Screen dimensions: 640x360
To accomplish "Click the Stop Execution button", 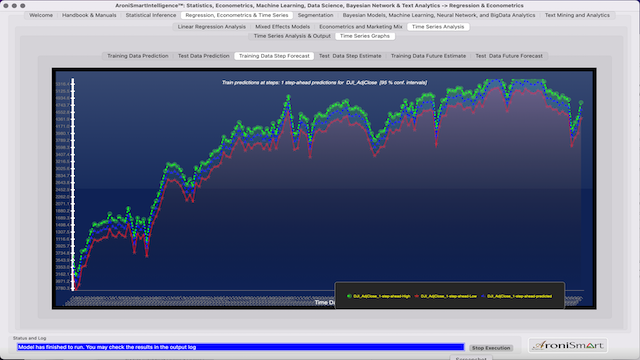I will pyautogui.click(x=491, y=348).
